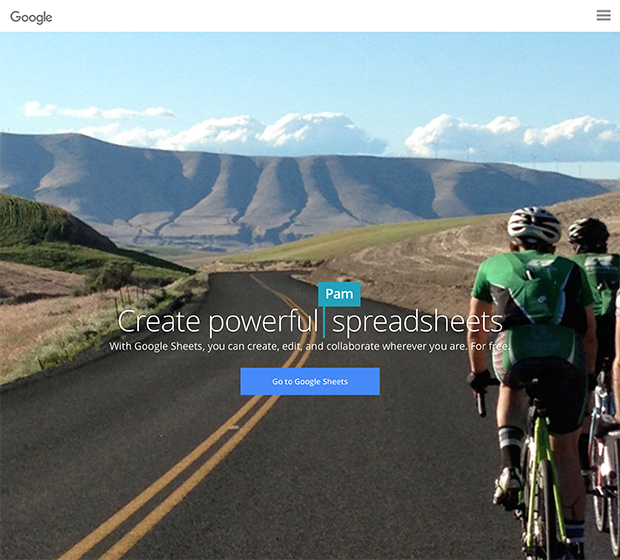620x560 pixels.
Task: Click the 'For free.' text in the subtitle
Action: 490,346
